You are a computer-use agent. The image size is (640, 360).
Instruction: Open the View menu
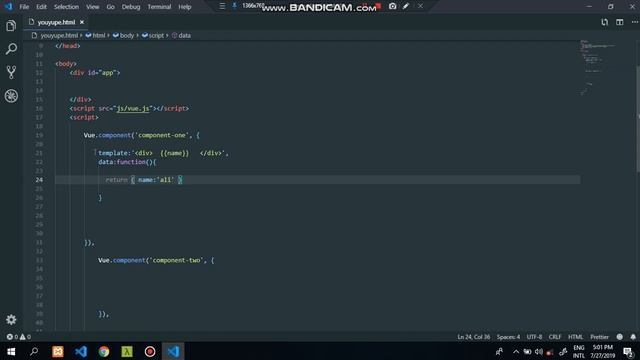(93, 7)
